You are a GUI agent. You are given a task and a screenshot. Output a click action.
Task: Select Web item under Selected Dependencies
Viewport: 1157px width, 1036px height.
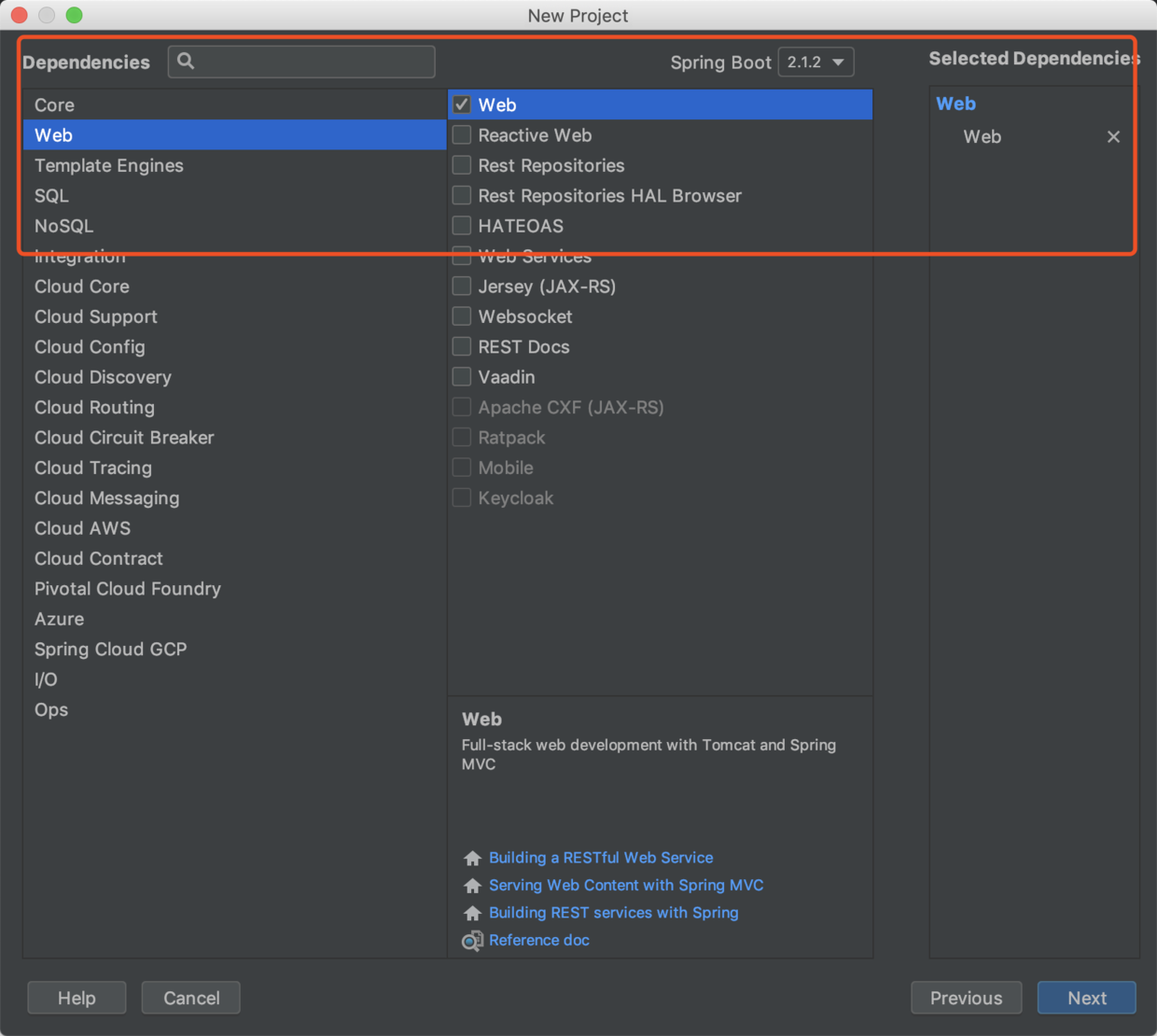pyautogui.click(x=983, y=136)
